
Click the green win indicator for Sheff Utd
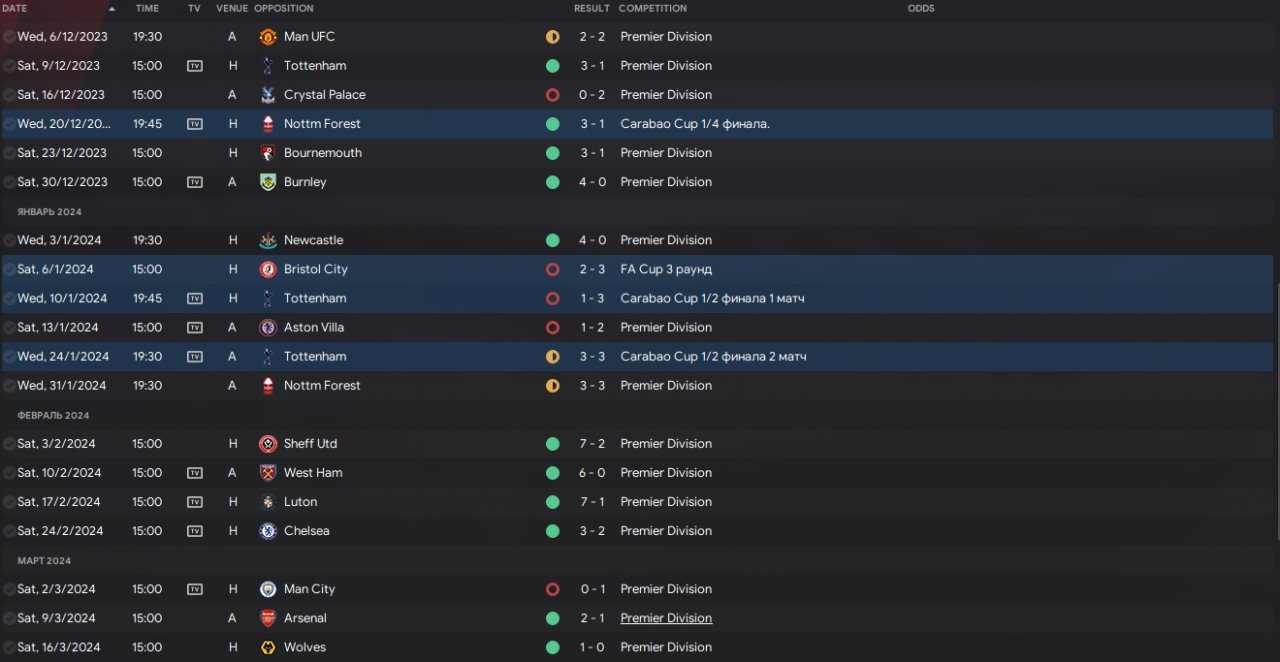tap(552, 444)
